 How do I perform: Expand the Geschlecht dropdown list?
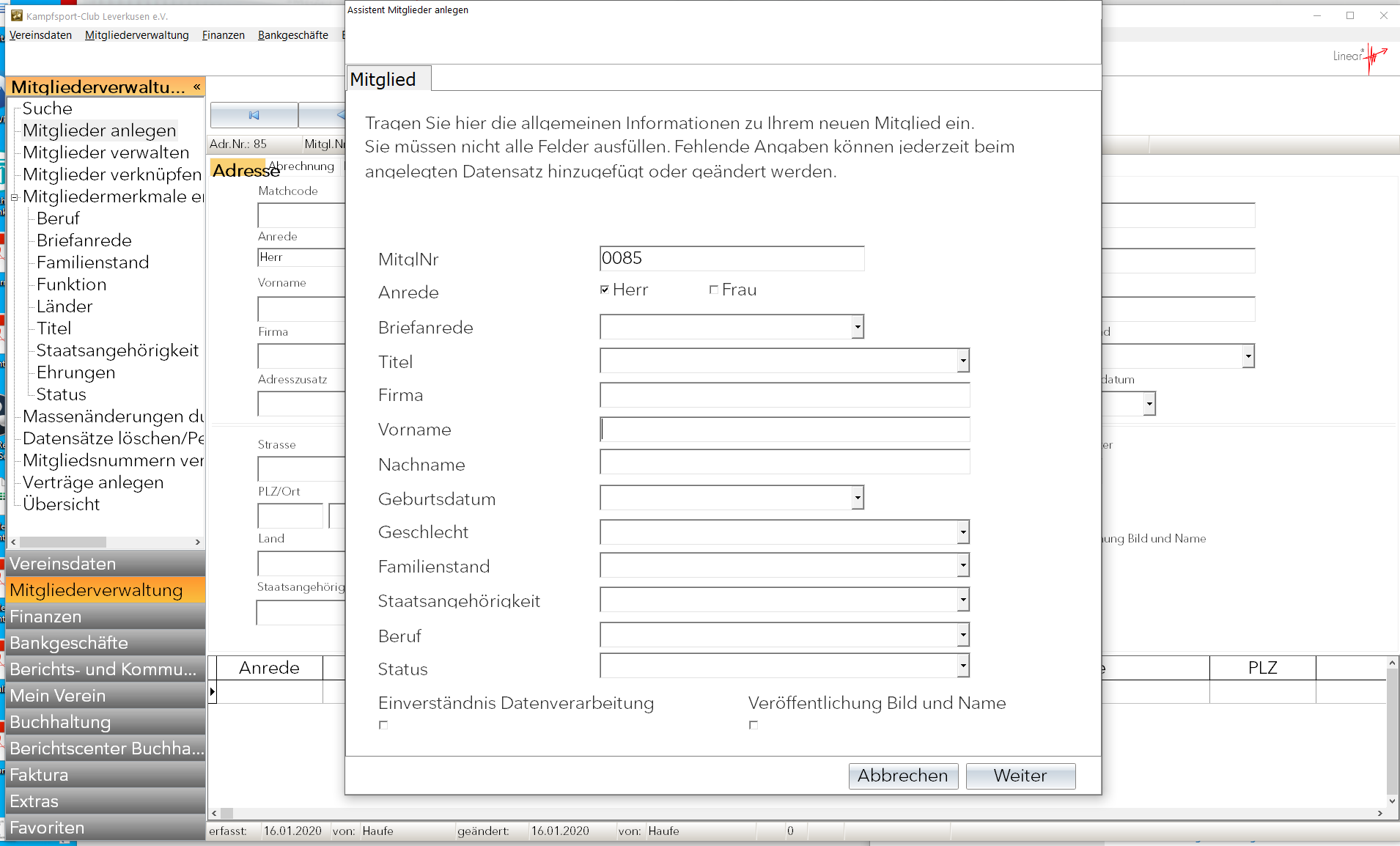click(962, 532)
